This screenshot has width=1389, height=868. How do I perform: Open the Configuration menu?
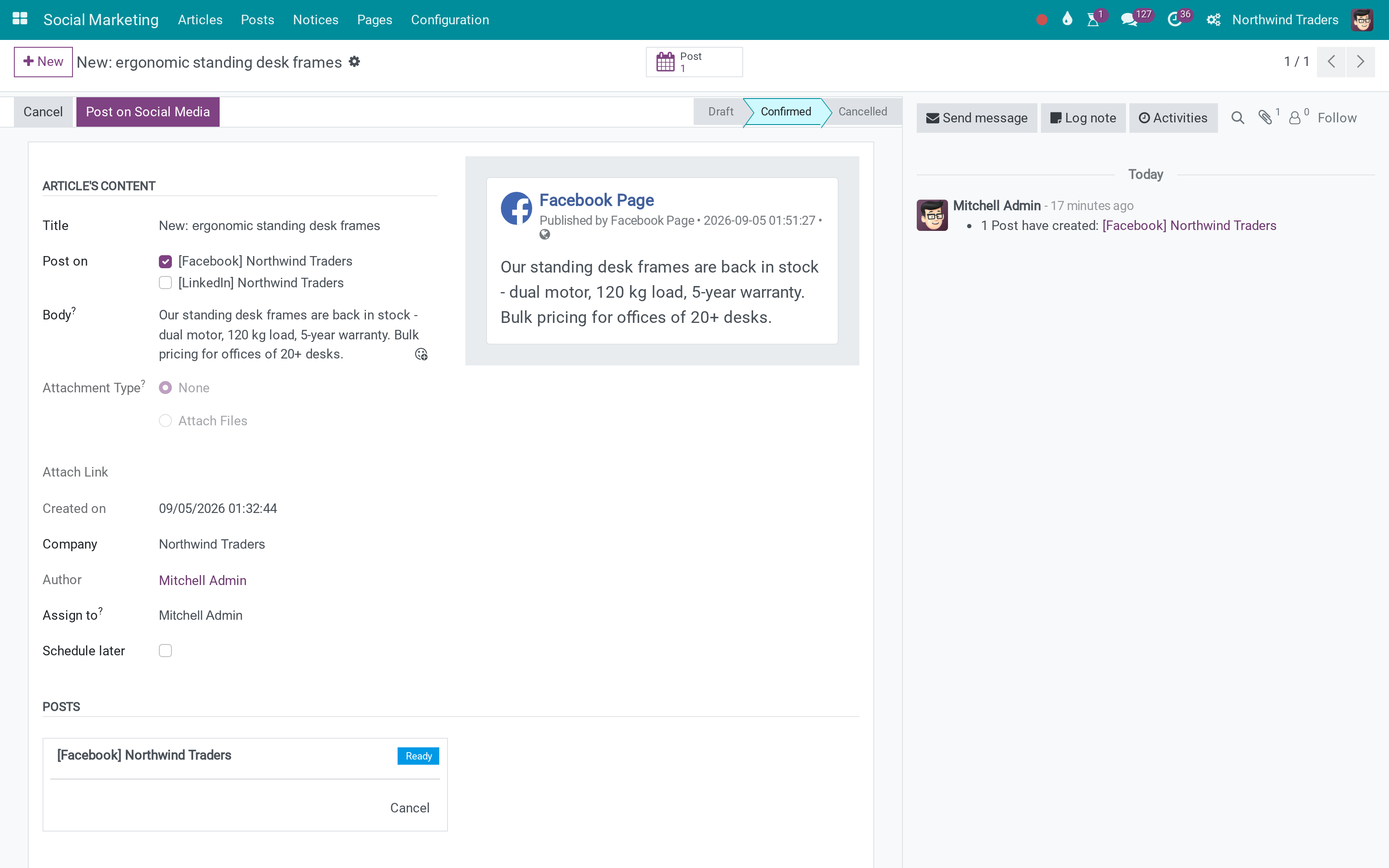click(x=450, y=20)
